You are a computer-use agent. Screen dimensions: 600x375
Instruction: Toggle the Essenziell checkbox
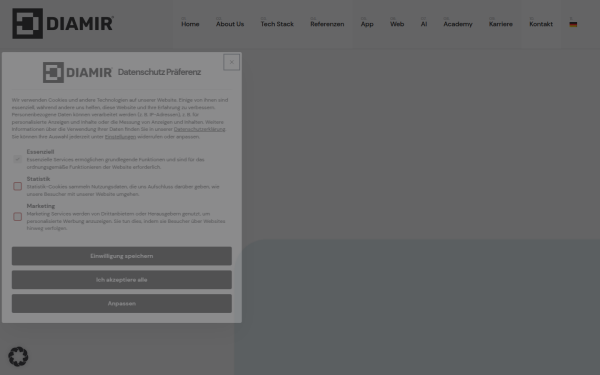tap(18, 159)
